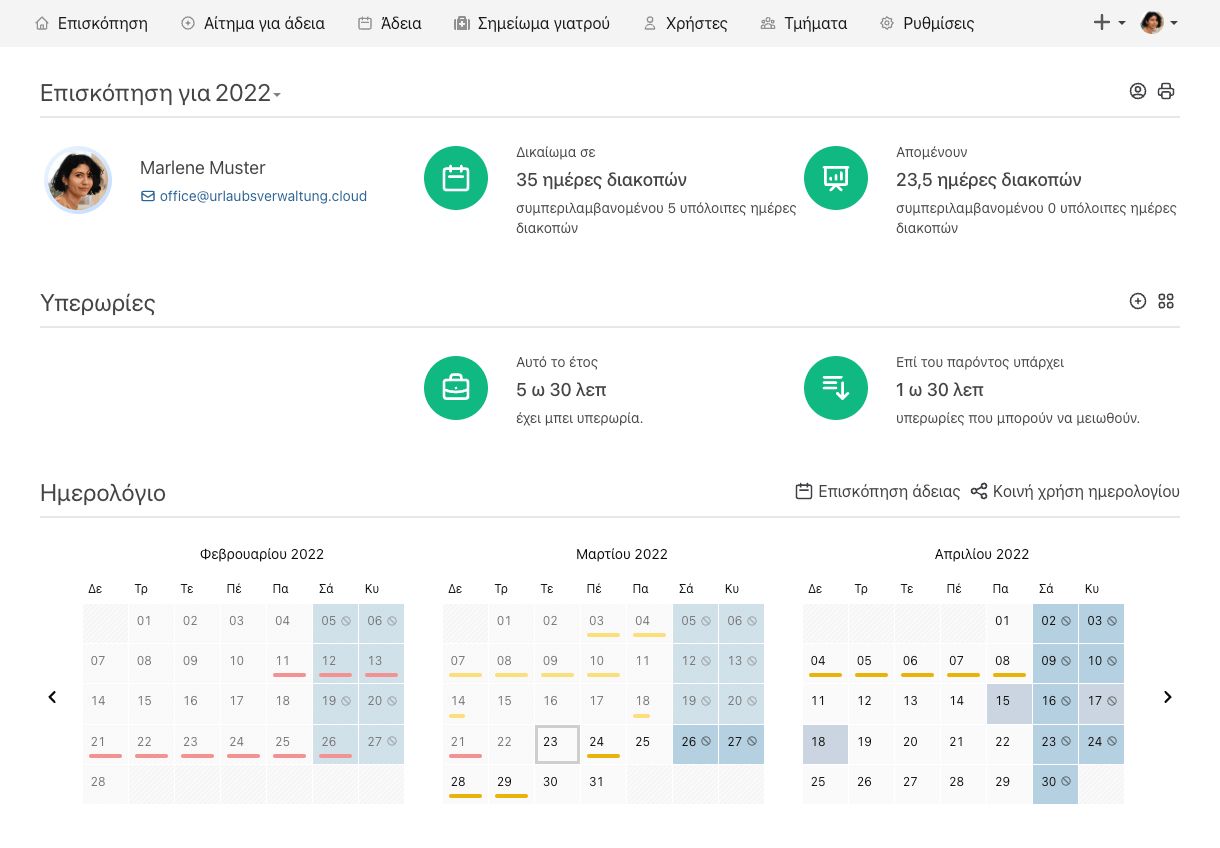Open the user avatar dropdown in navbar

[x=1159, y=22]
